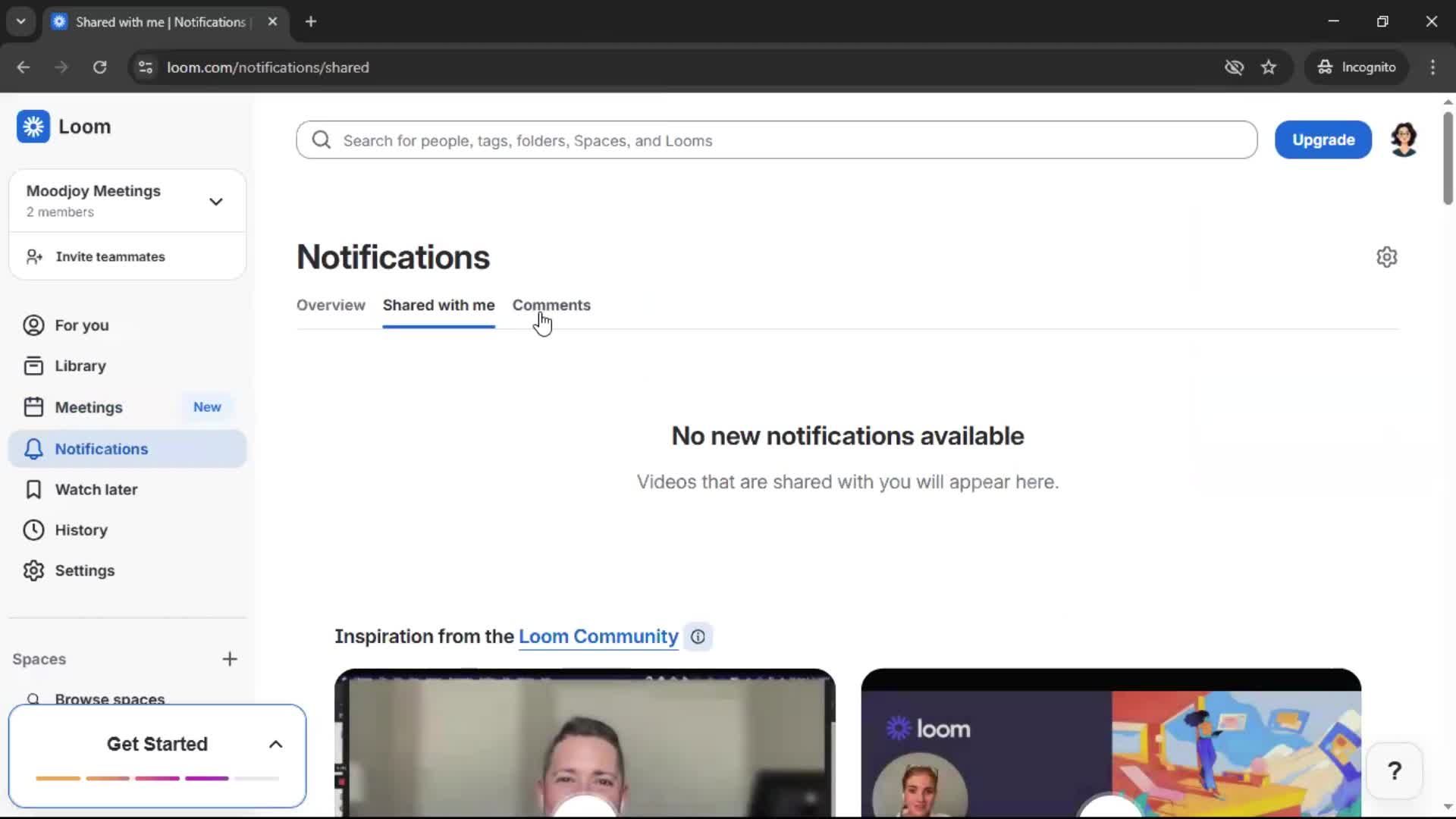Click the Watch later bookmark icon
Viewport: 1456px width, 819px height.
click(33, 489)
